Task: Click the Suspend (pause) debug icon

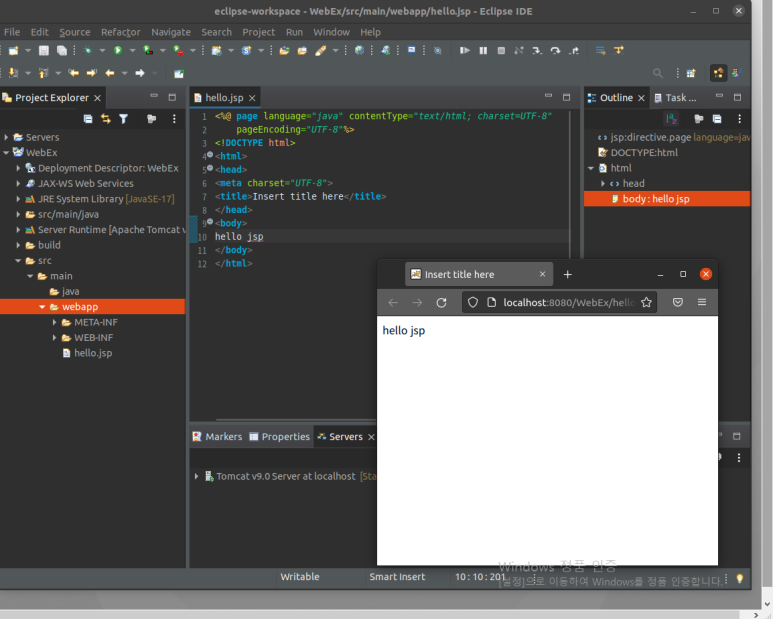Action: [x=483, y=50]
